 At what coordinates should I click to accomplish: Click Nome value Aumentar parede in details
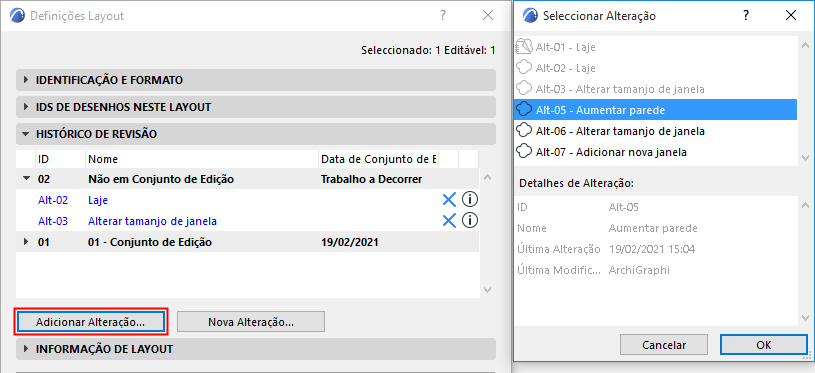(x=653, y=228)
